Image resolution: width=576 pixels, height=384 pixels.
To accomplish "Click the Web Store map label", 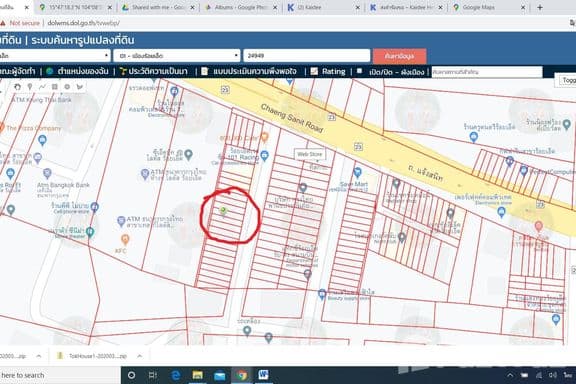I will (309, 154).
